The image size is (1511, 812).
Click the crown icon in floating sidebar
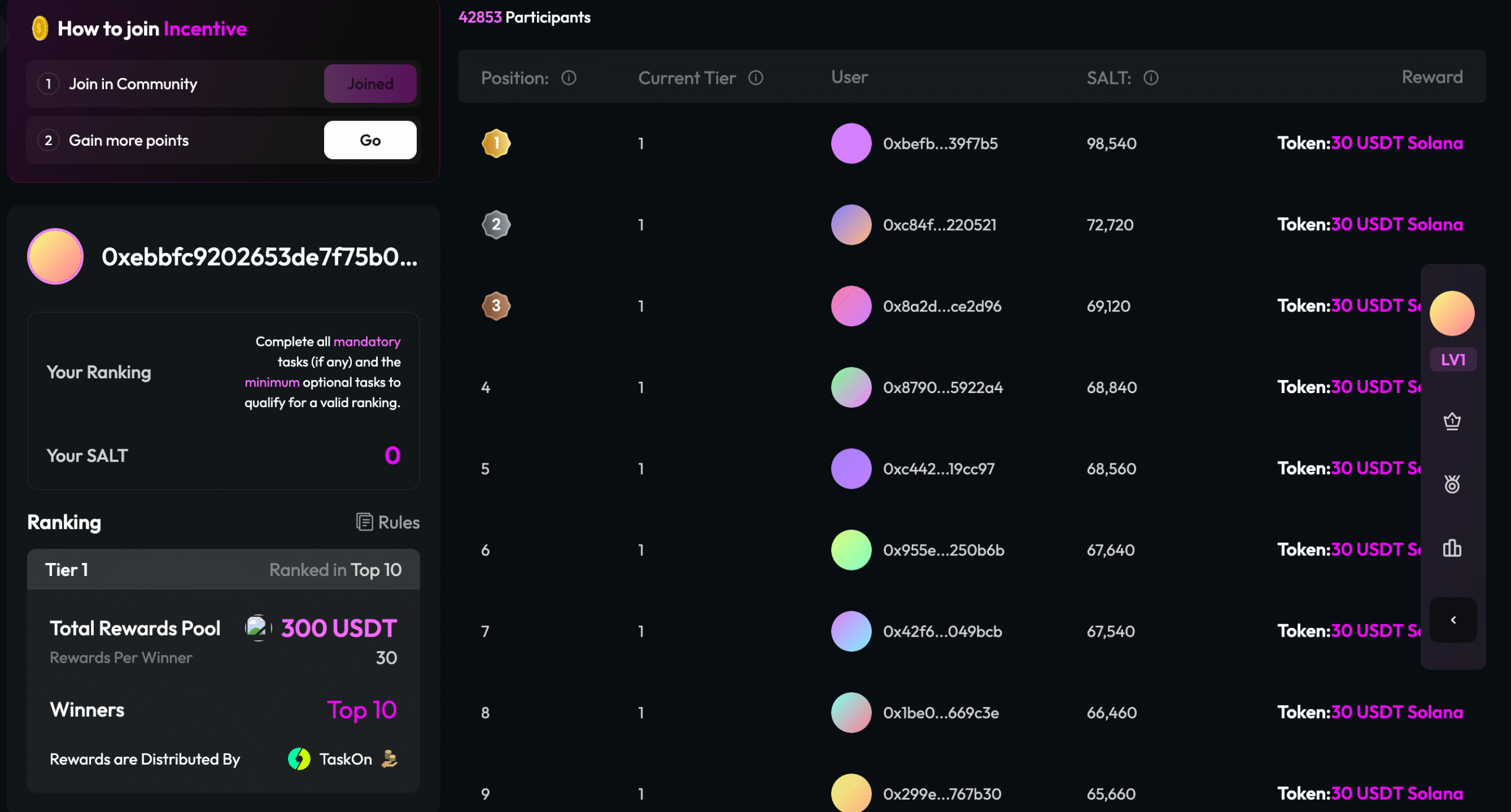tap(1452, 421)
